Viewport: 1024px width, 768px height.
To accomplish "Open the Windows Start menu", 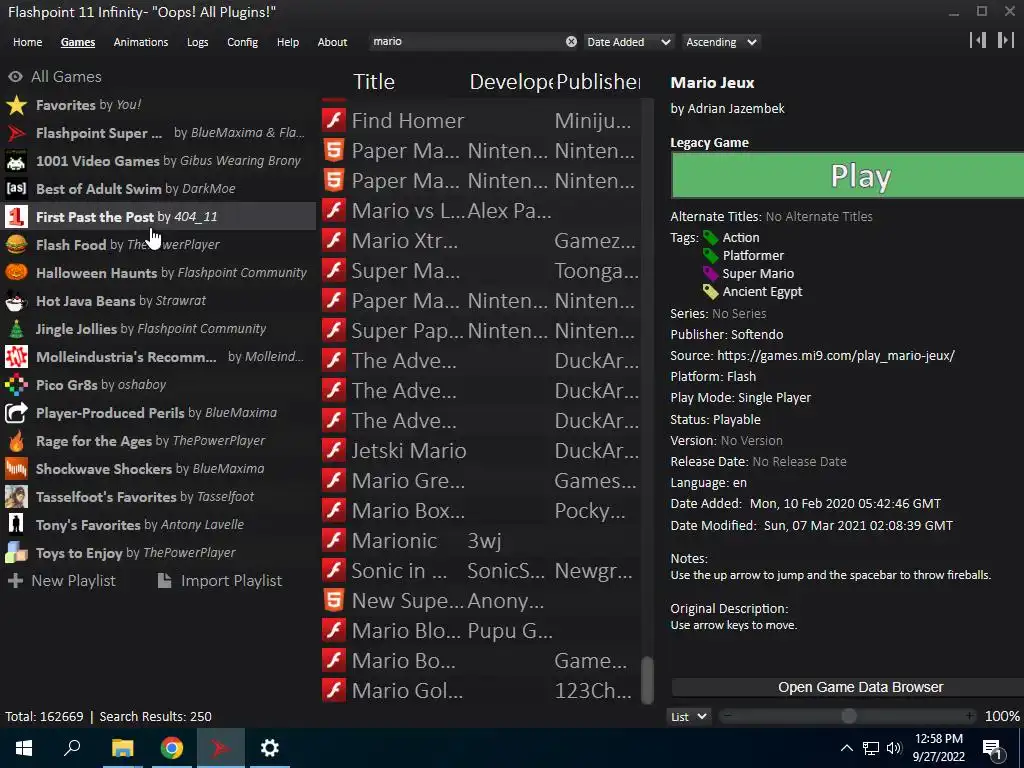I will point(24,748).
